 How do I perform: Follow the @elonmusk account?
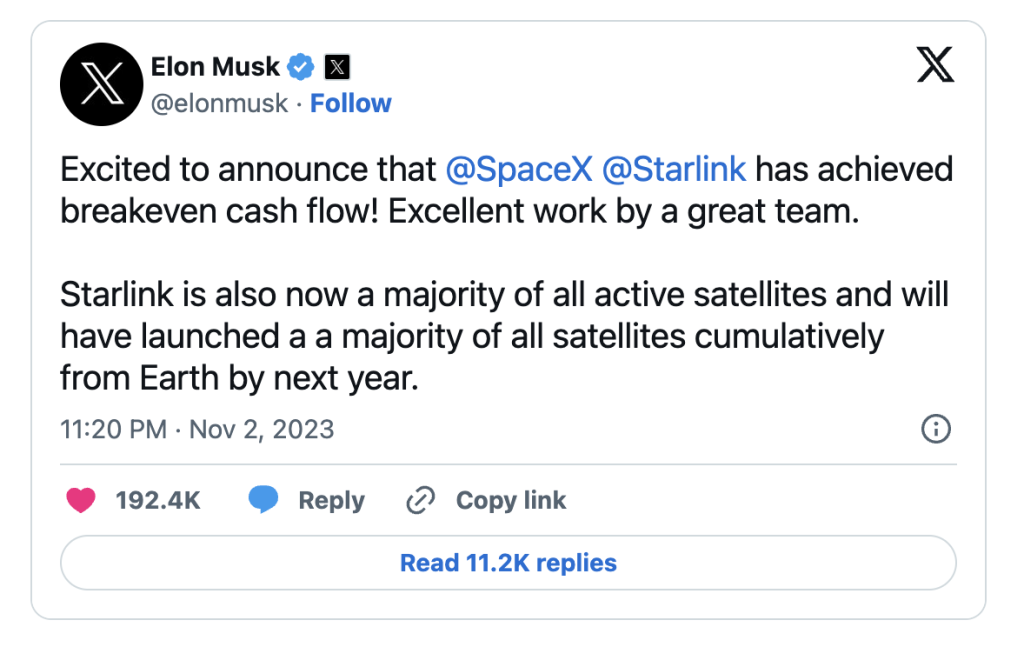point(351,103)
